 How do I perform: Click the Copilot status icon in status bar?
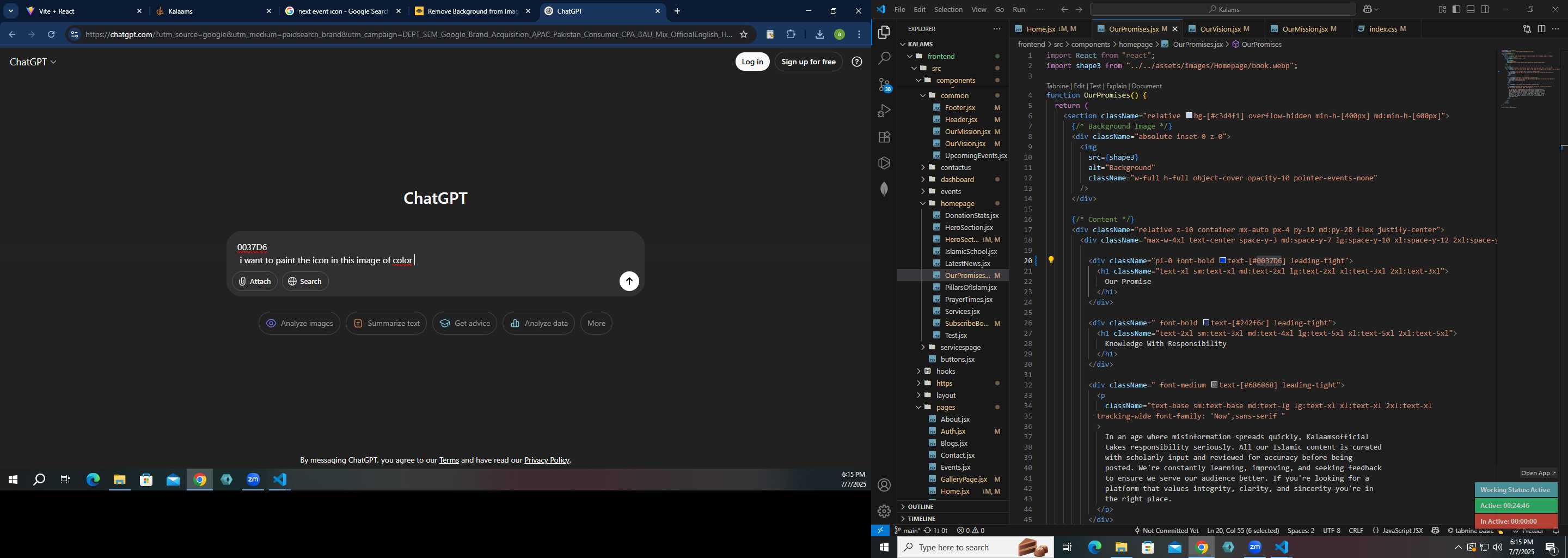1435,531
